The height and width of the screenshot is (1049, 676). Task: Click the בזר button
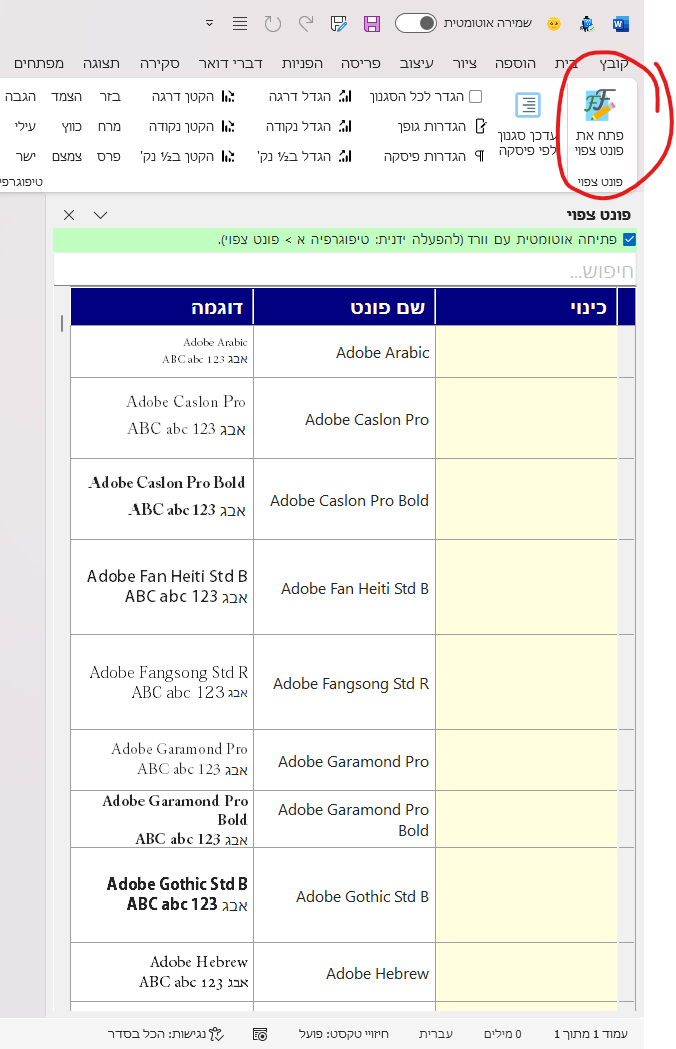click(x=110, y=96)
